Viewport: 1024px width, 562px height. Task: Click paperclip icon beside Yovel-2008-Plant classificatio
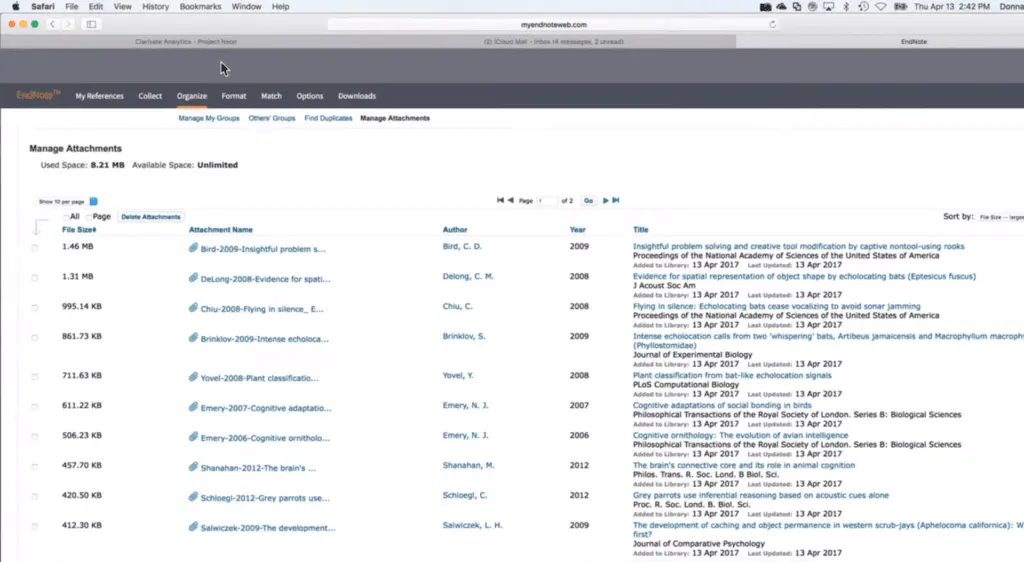pyautogui.click(x=193, y=377)
